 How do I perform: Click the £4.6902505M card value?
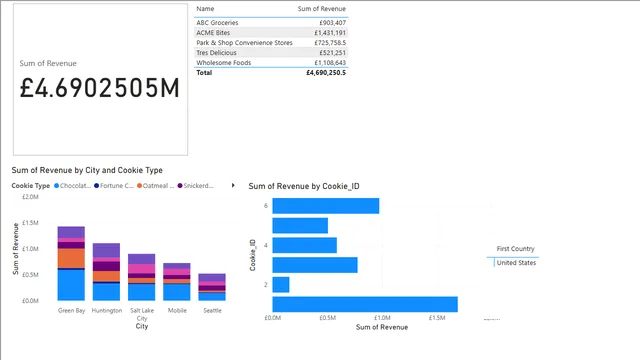(x=100, y=88)
